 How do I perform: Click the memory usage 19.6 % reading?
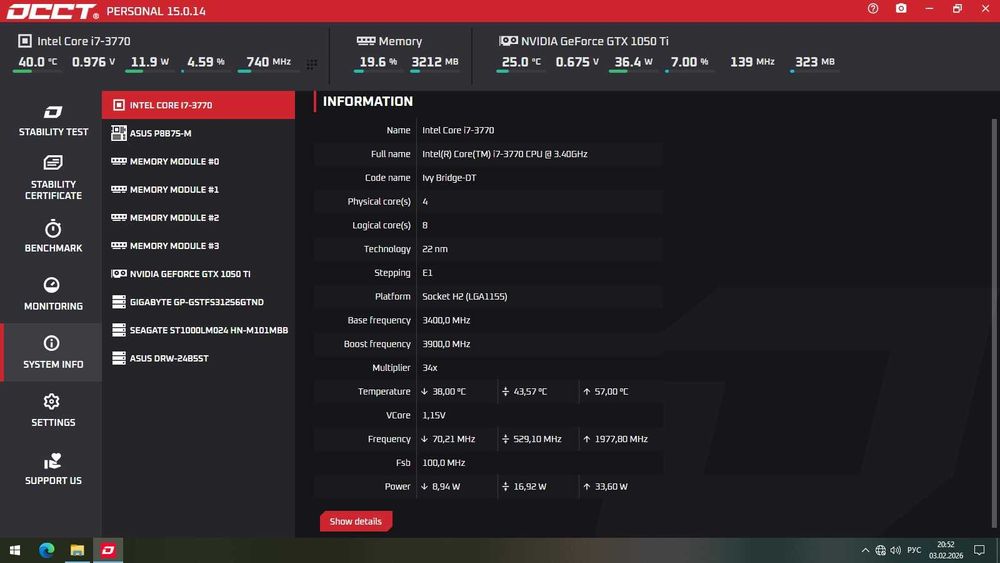coord(378,62)
